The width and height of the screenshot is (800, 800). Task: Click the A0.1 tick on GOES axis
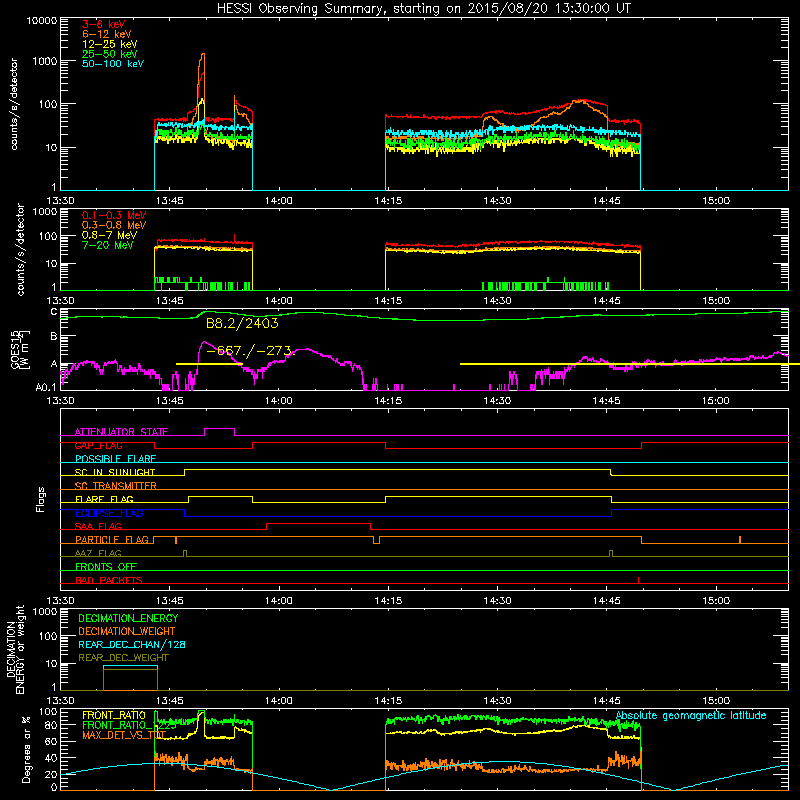46,387
